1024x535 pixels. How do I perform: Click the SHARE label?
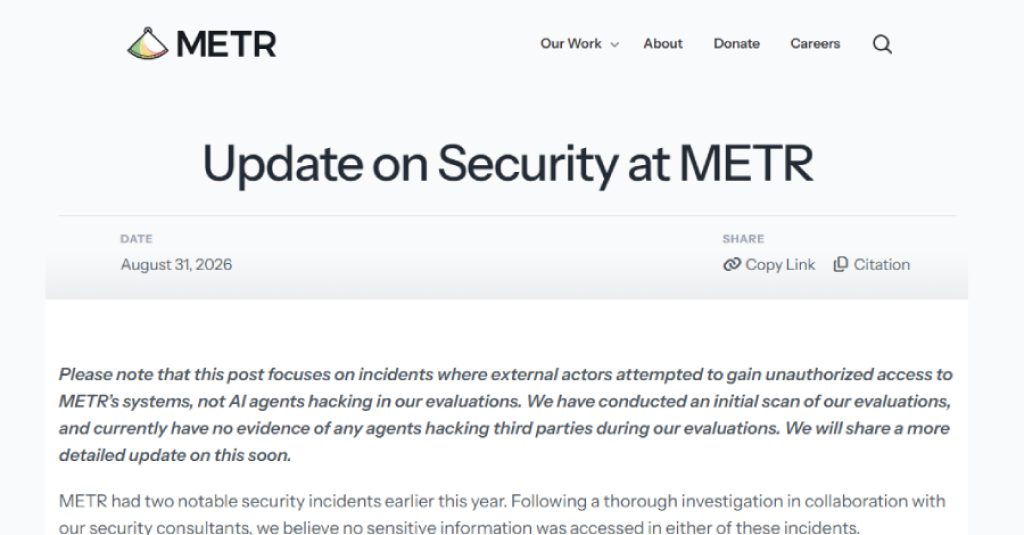click(x=743, y=239)
